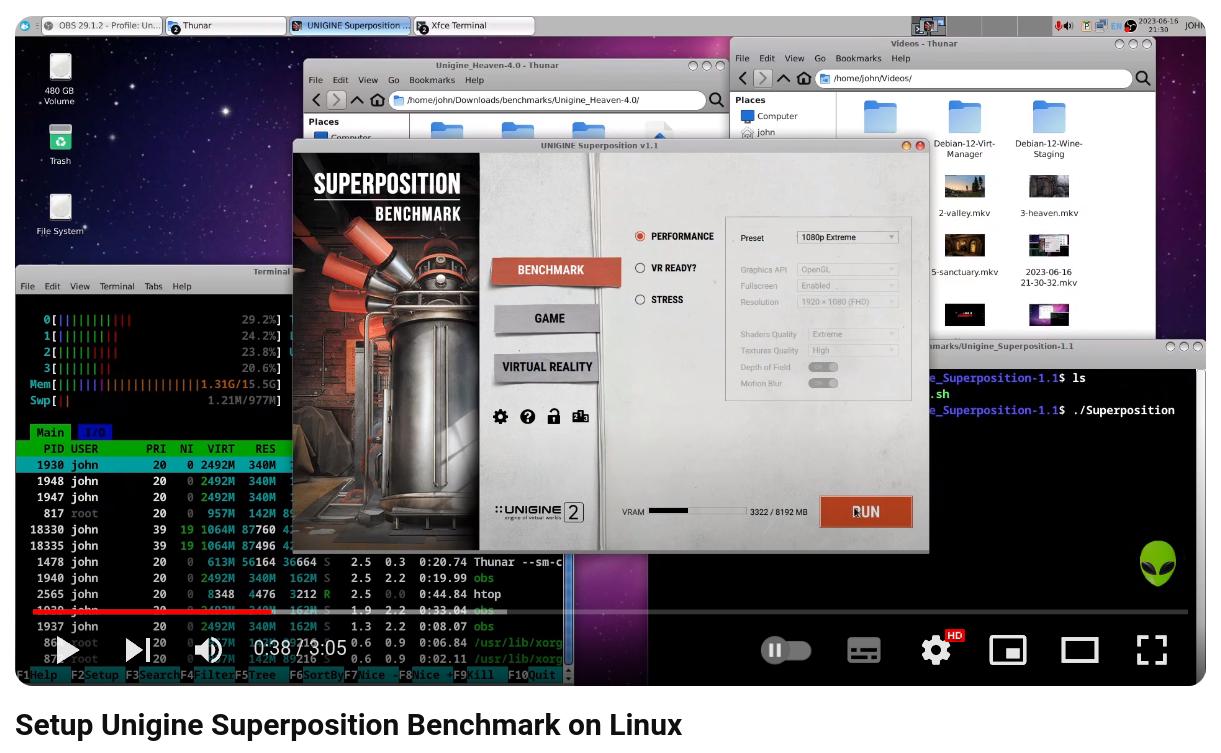Switch to Thunar in the taskbar

pyautogui.click(x=226, y=25)
